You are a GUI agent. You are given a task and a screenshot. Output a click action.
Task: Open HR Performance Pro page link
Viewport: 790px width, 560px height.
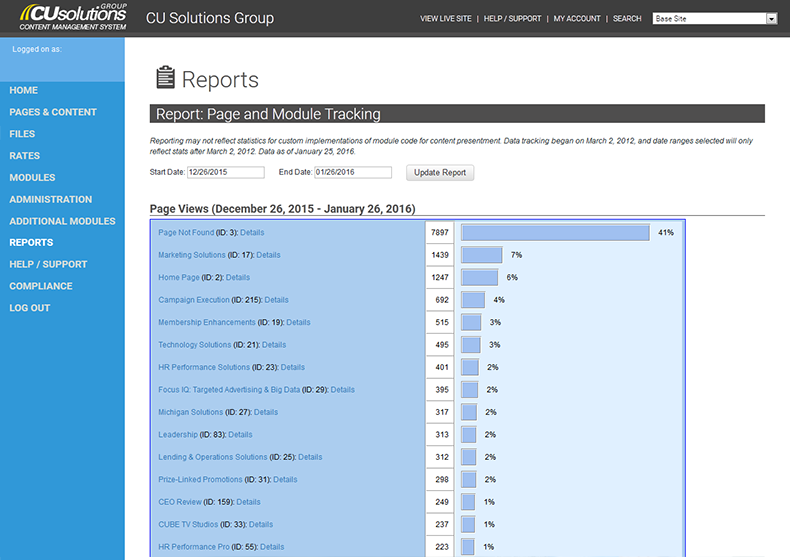click(193, 547)
